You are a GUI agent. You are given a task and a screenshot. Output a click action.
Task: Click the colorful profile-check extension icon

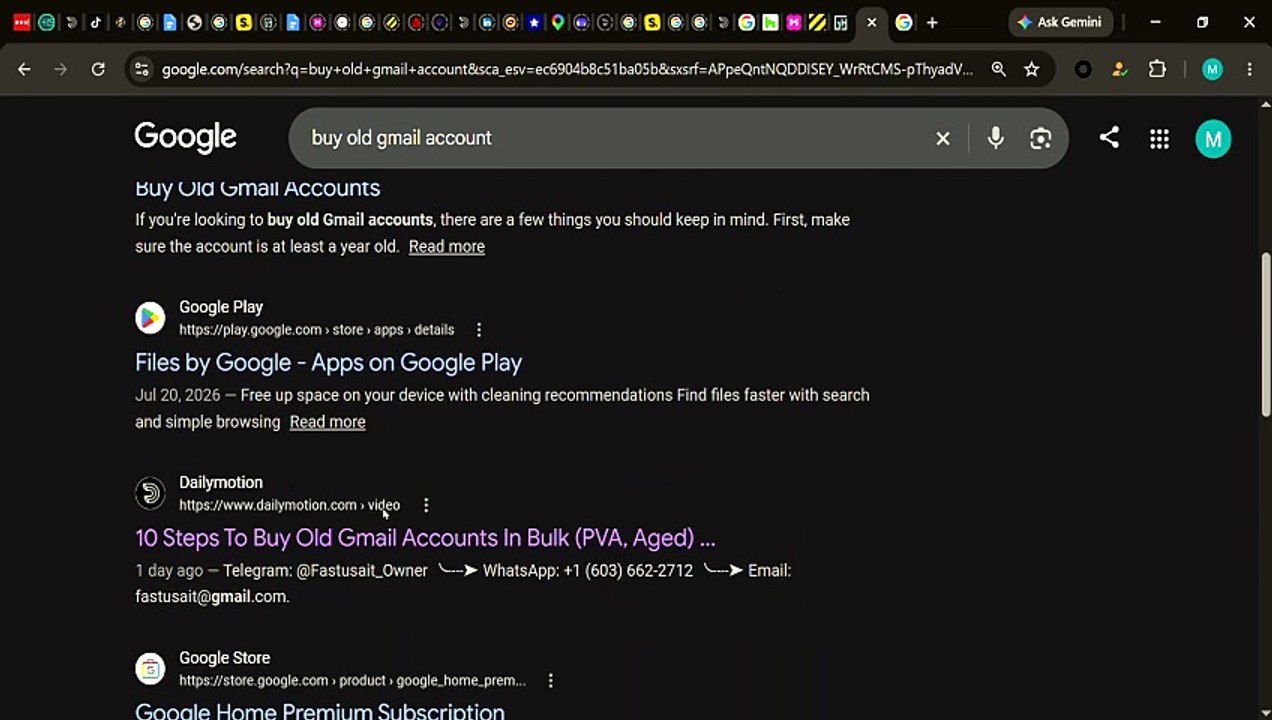pos(1120,69)
